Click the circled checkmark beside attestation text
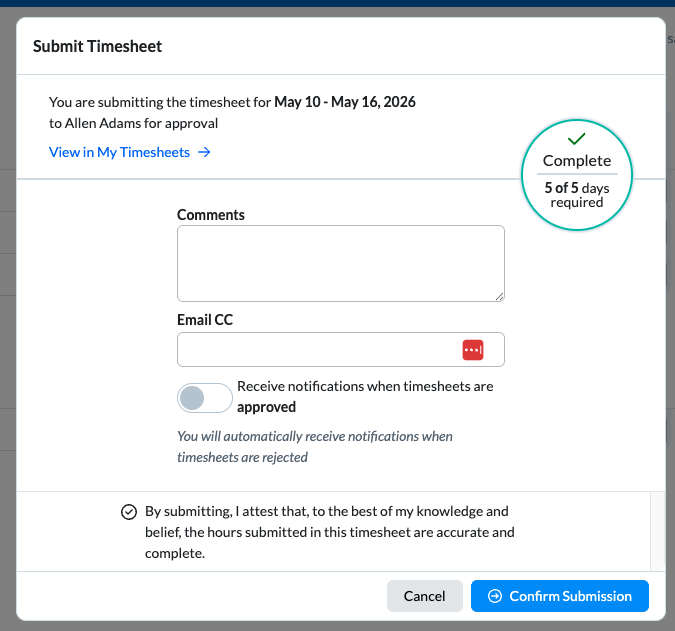675x631 pixels. pos(129,512)
